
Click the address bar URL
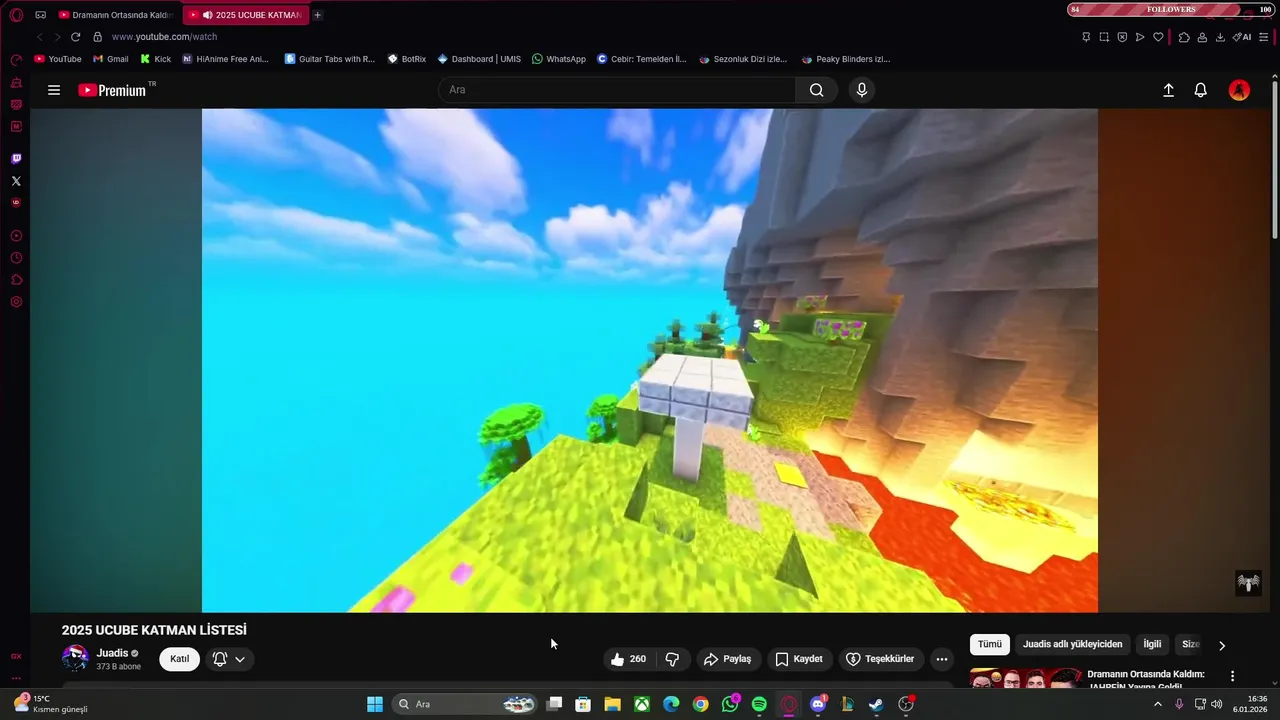click(x=164, y=37)
